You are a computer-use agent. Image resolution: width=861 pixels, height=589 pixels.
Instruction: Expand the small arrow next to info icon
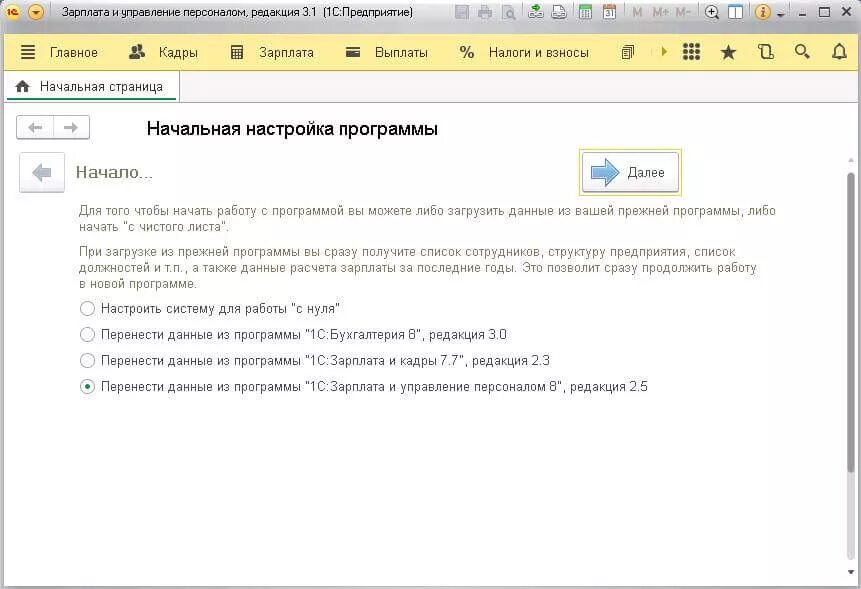point(780,15)
